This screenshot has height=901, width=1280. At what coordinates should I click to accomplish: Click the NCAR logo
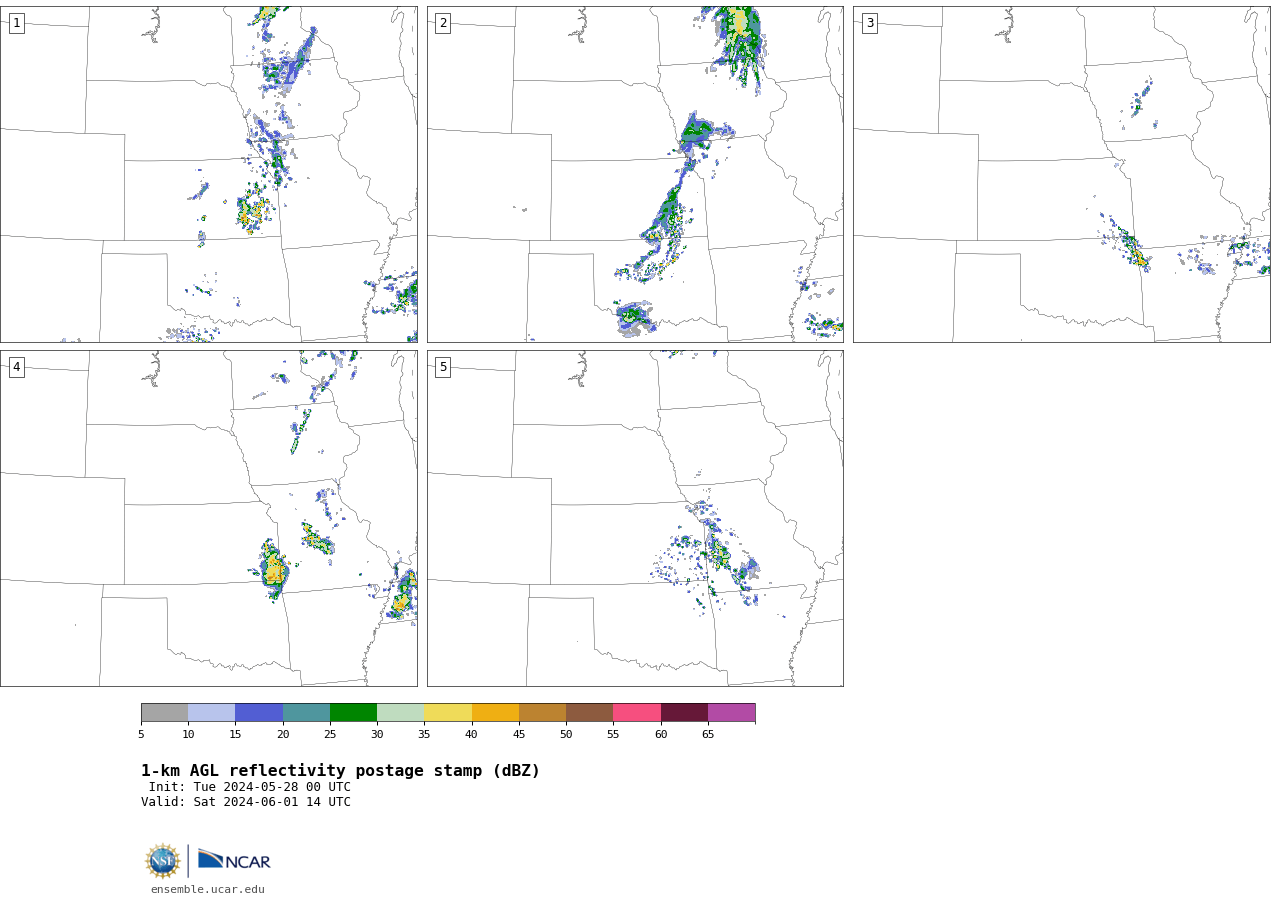coord(234,860)
